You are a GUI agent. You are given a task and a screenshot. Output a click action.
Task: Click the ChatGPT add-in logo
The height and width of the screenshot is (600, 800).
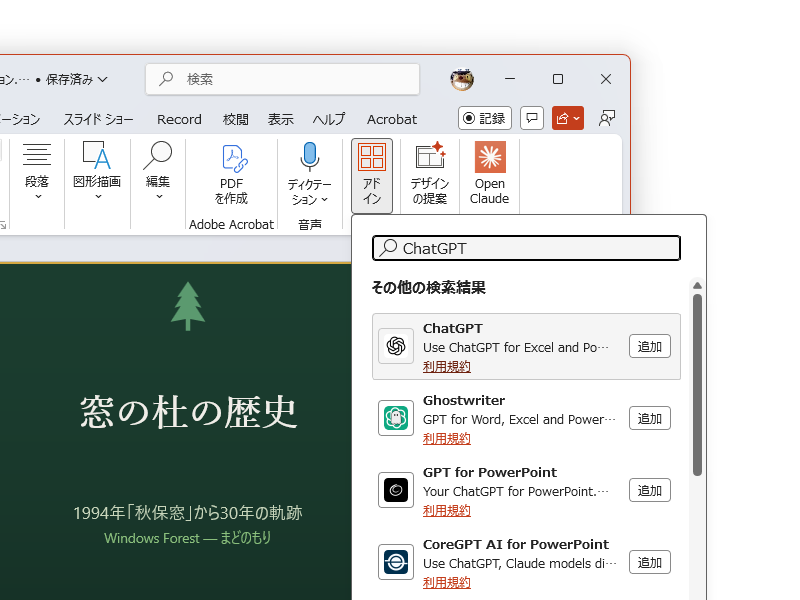click(x=396, y=346)
